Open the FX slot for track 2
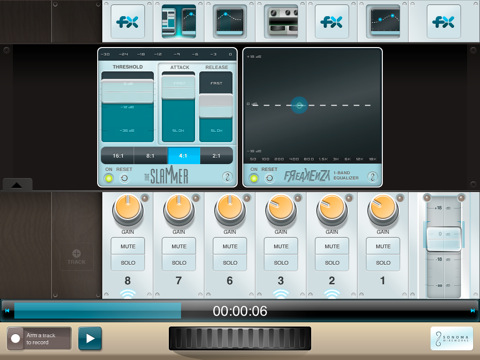This screenshot has width=480, height=360. pyautogui.click(x=332, y=22)
